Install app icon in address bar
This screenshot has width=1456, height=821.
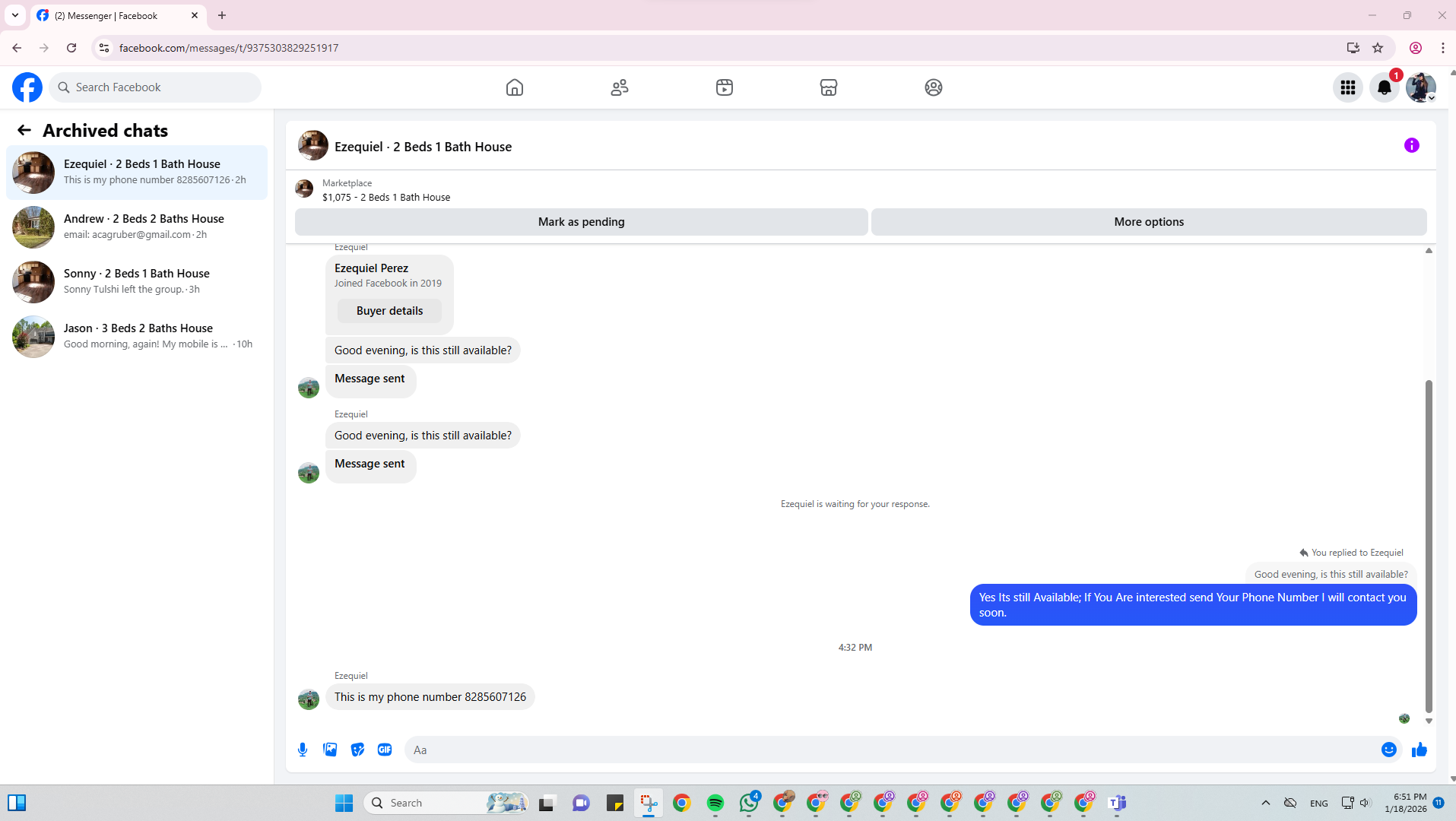[1353, 48]
